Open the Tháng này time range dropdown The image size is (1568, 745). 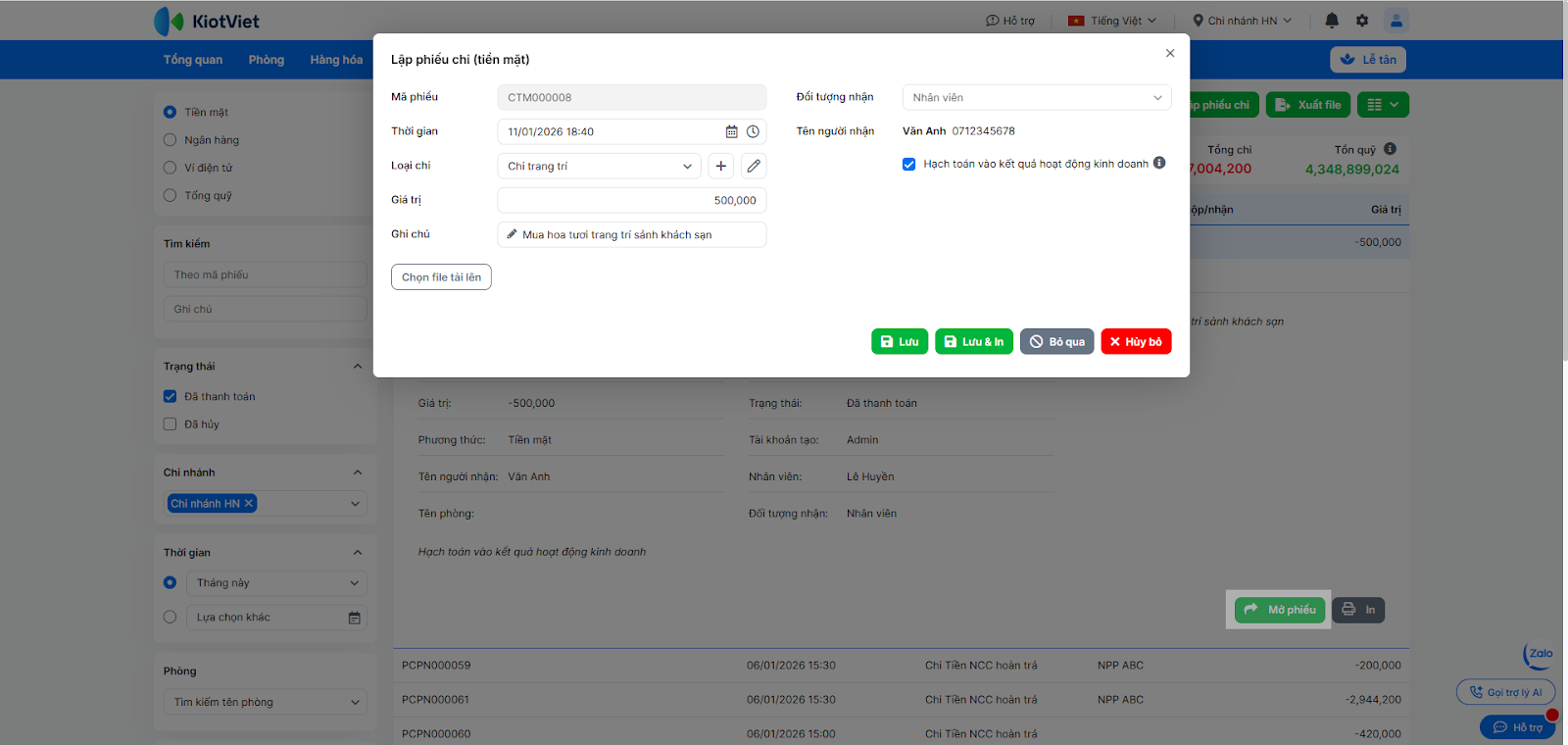pyautogui.click(x=276, y=582)
